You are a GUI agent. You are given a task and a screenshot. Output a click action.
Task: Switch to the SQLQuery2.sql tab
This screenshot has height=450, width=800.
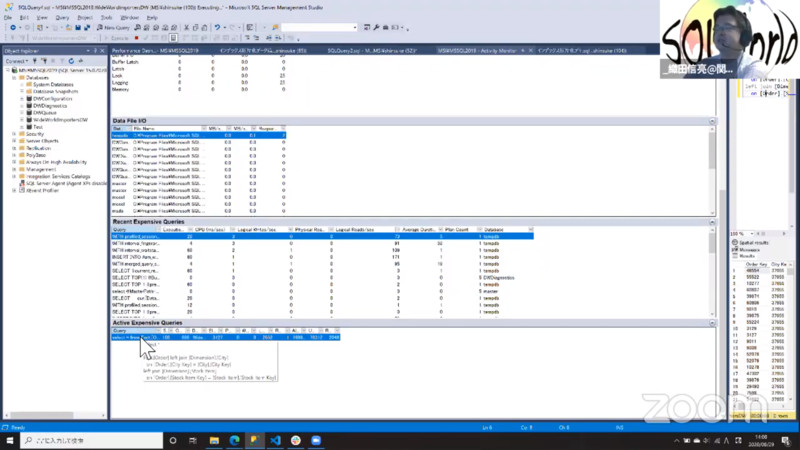coord(372,51)
